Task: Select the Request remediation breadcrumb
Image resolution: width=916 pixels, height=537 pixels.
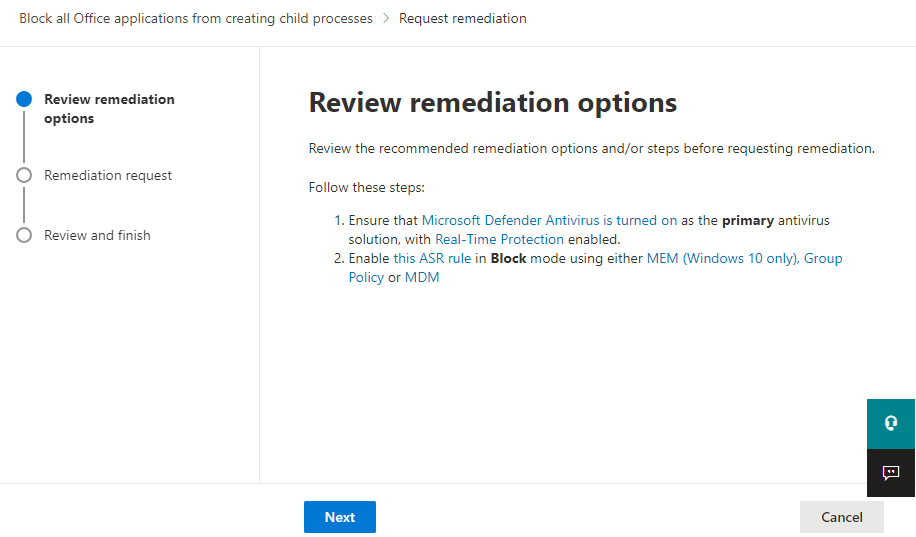Action: (462, 18)
